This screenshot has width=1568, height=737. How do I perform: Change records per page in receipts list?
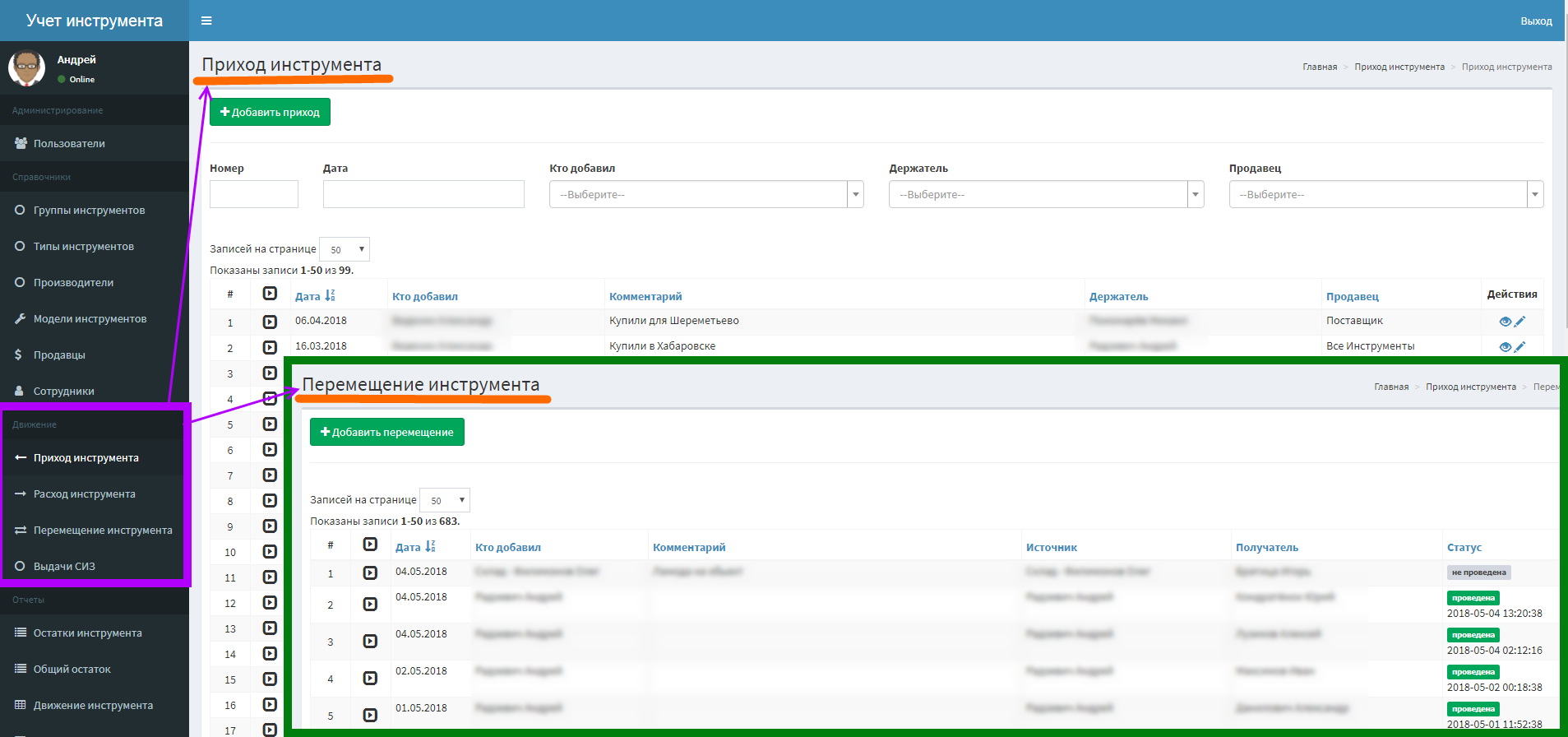pyautogui.click(x=345, y=249)
